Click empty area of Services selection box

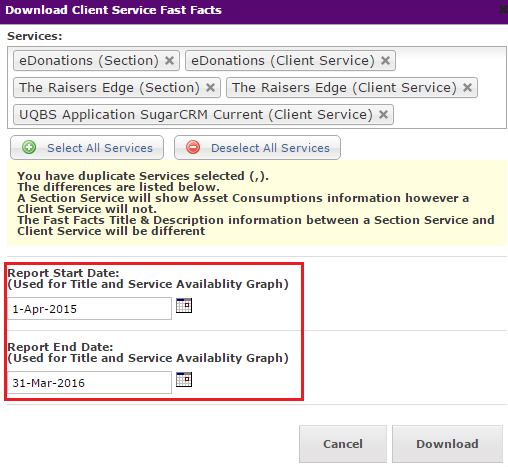tap(450, 115)
